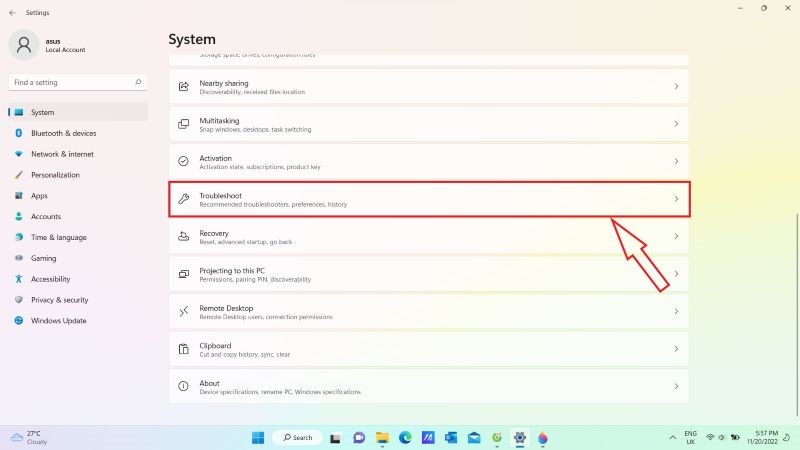Open the About device specifications entry
The height and width of the screenshot is (450, 800).
[x=429, y=386]
